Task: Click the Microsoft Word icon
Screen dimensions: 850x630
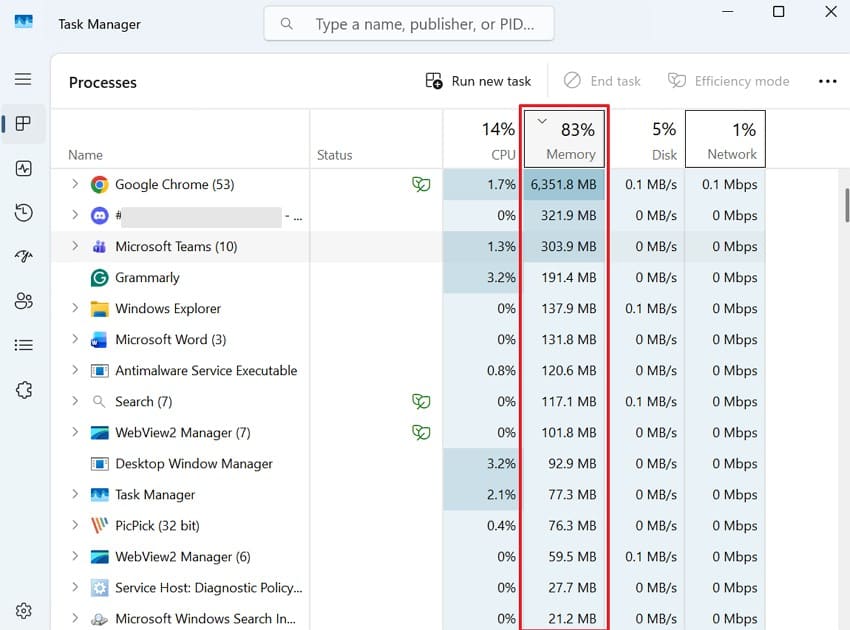Action: [99, 340]
